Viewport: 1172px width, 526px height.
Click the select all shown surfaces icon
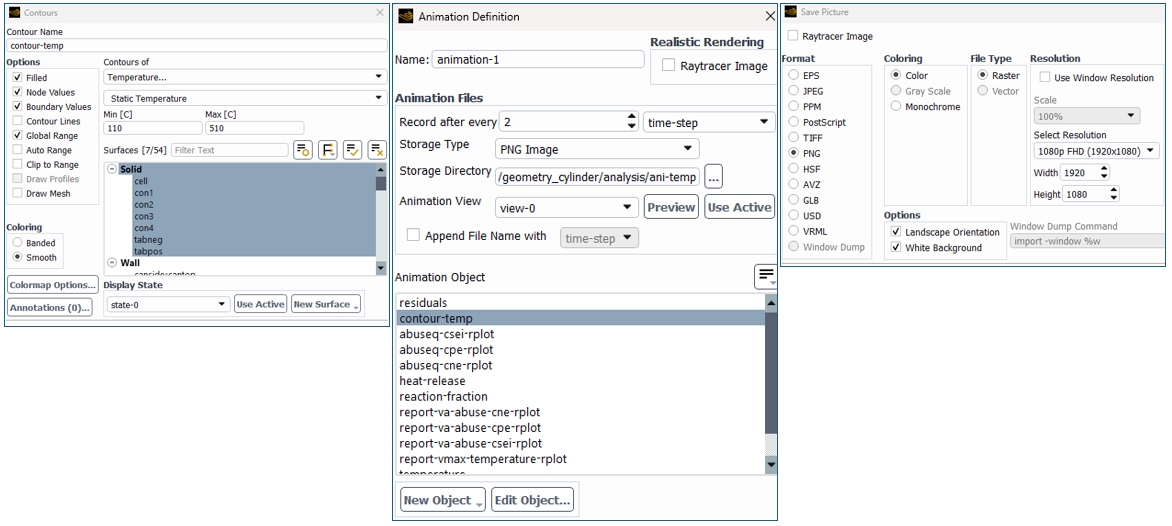tap(353, 150)
